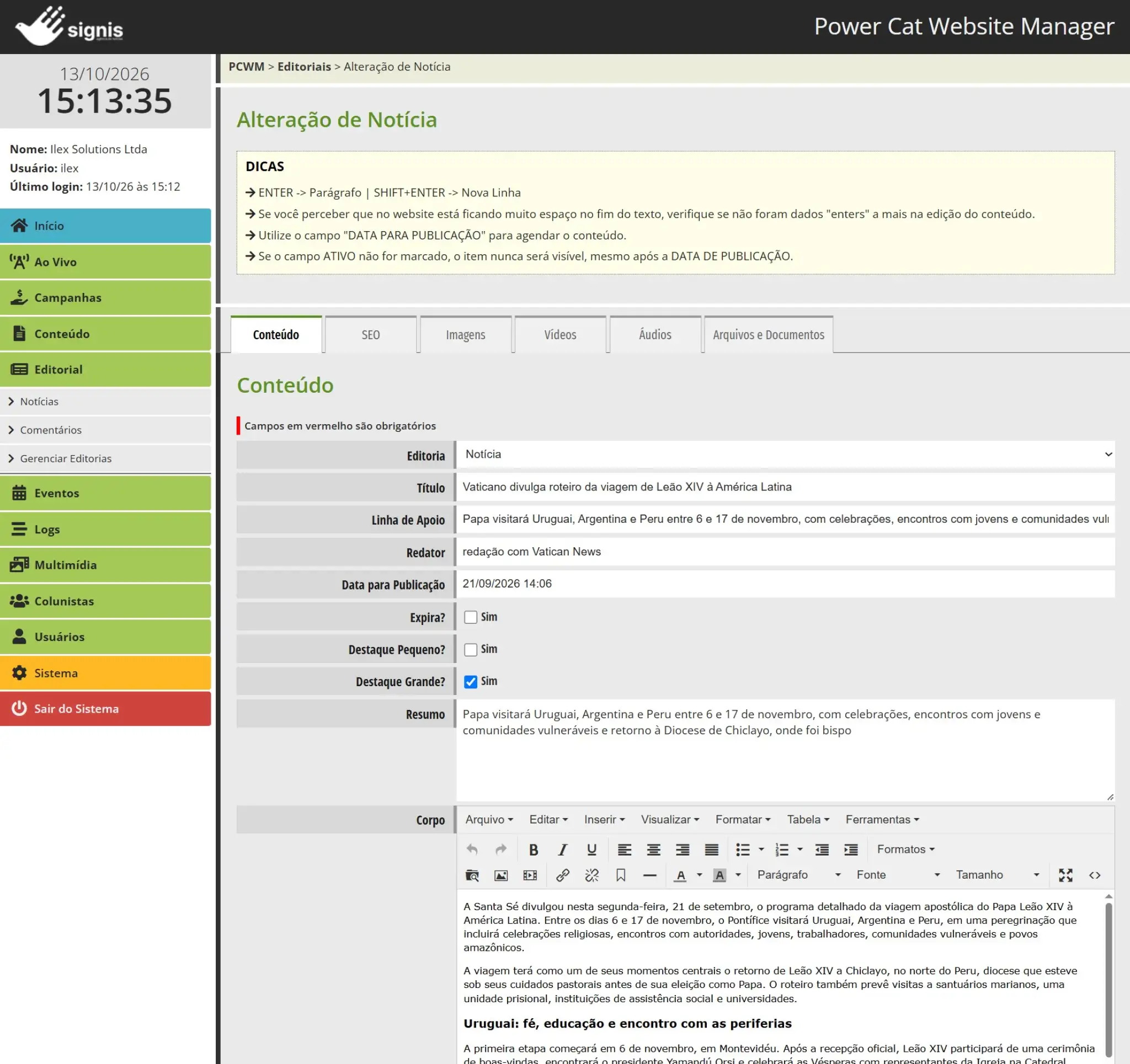The height and width of the screenshot is (1064, 1130).
Task: Open the Inserir editor menu
Action: coord(604,820)
